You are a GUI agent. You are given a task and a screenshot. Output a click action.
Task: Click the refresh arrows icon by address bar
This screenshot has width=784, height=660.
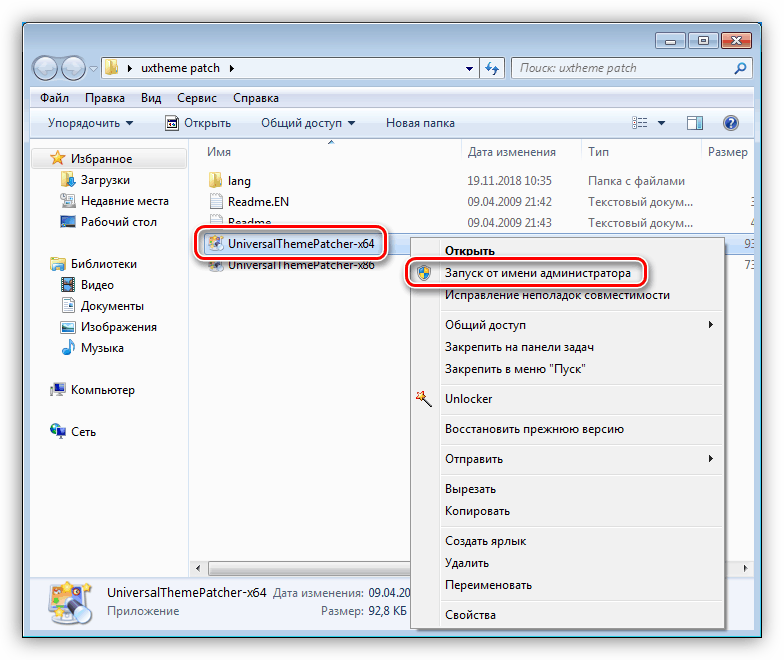click(492, 68)
